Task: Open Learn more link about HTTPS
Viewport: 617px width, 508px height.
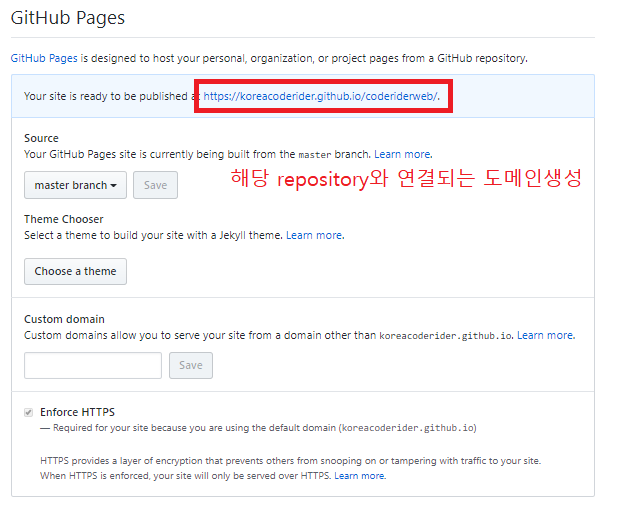Action: coord(360,476)
